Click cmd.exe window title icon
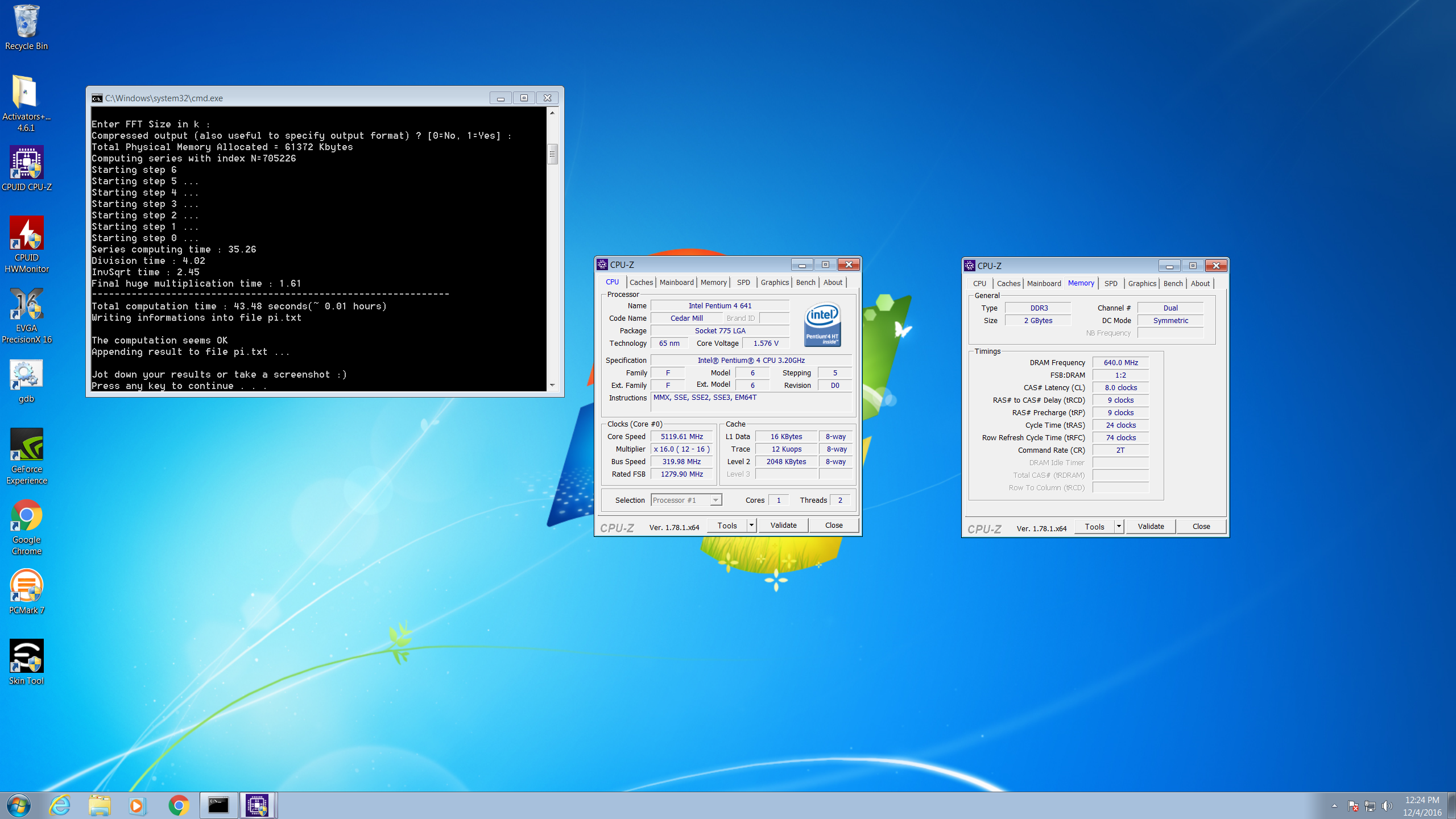 [x=97, y=98]
